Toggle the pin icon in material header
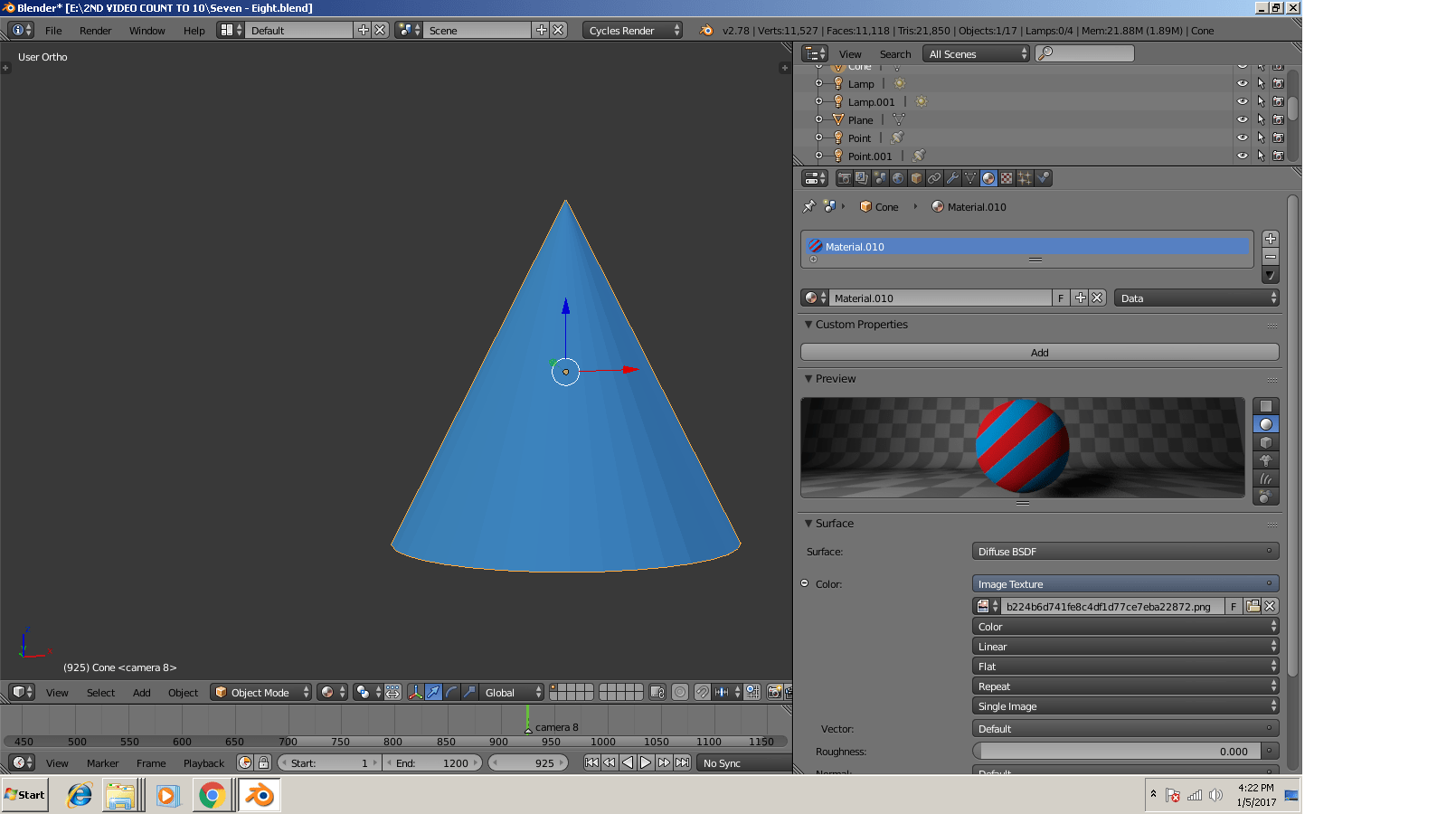This screenshot has width=1456, height=814. tap(809, 206)
